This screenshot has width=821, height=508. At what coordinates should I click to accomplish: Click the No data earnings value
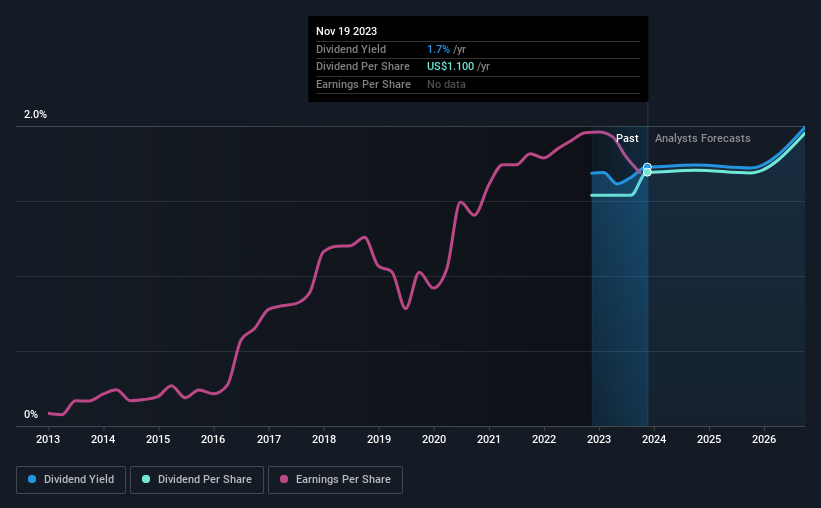[x=446, y=84]
